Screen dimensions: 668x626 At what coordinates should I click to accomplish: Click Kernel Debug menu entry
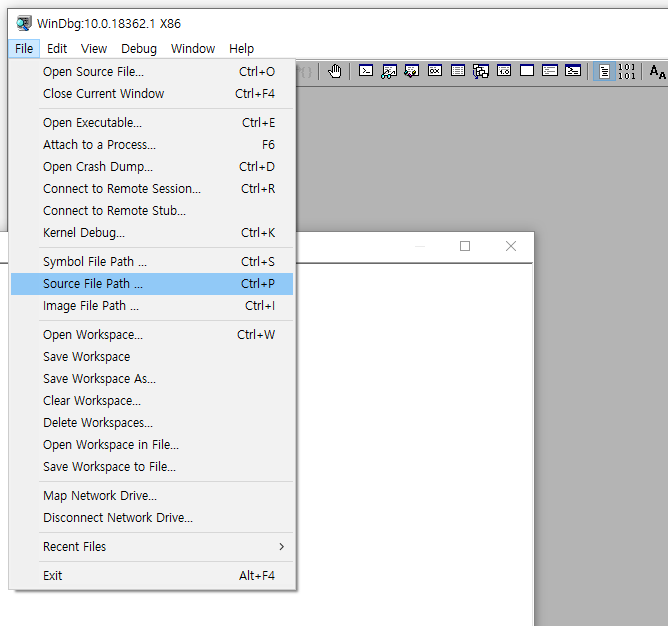point(84,233)
